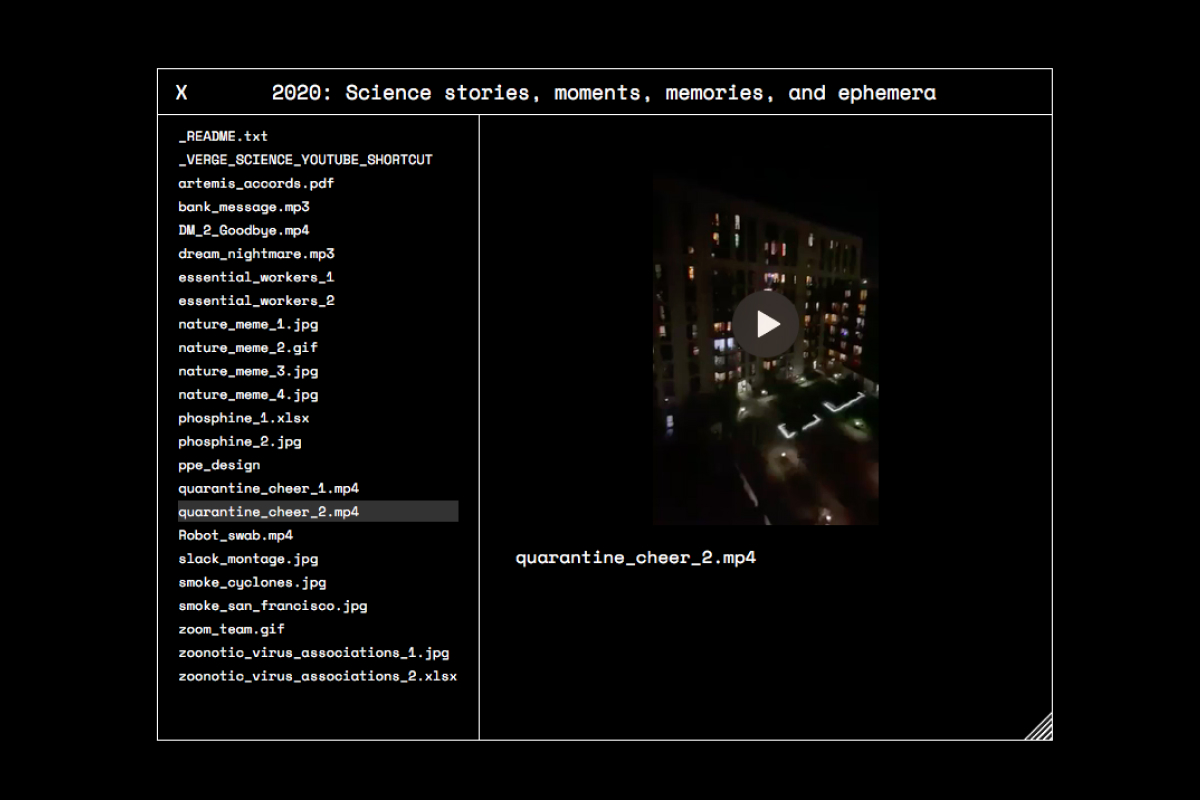1200x800 pixels.
Task: Open _VERGE_SCIENCE_YOUTUBE_SHORTCUT link
Action: 305,160
